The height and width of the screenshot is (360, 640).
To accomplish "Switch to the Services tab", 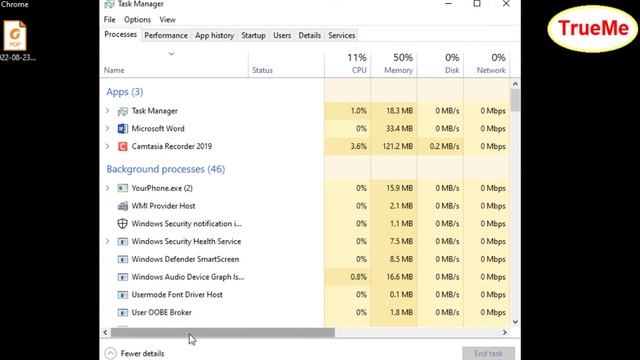I will point(342,36).
